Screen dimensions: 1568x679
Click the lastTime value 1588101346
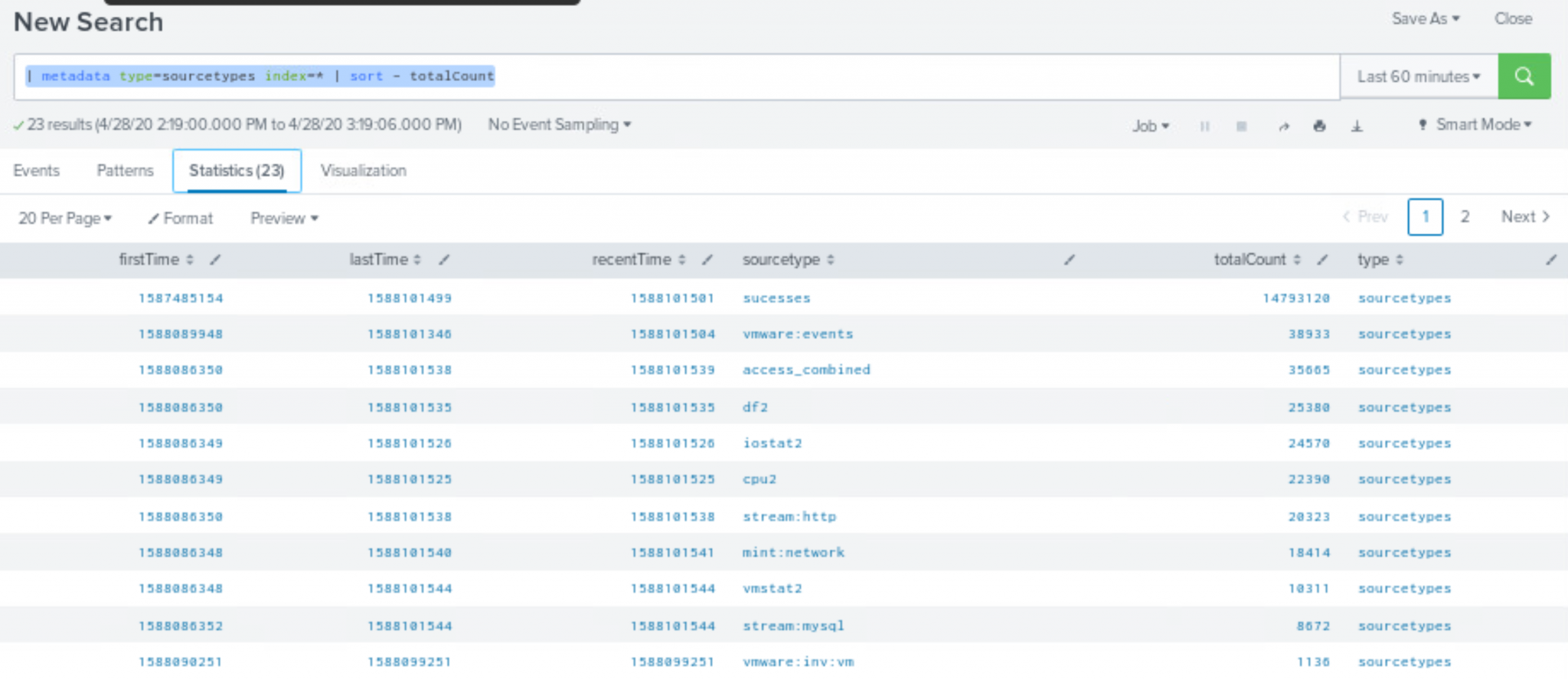[410, 335]
